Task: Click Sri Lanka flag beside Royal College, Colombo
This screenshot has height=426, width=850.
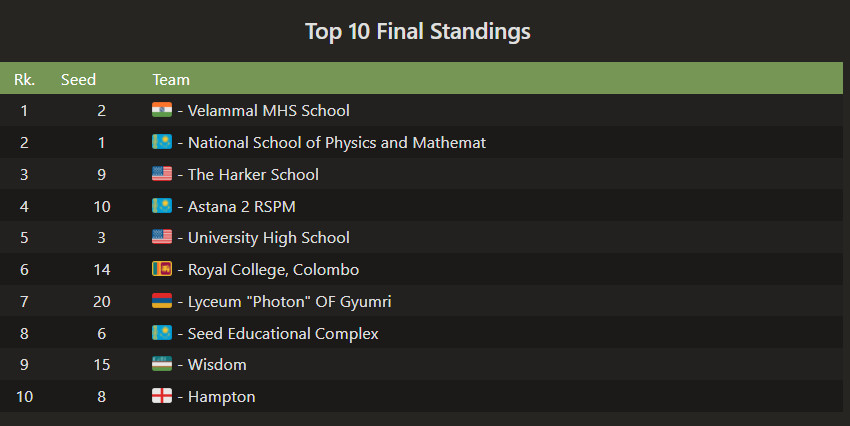Action: click(x=162, y=269)
